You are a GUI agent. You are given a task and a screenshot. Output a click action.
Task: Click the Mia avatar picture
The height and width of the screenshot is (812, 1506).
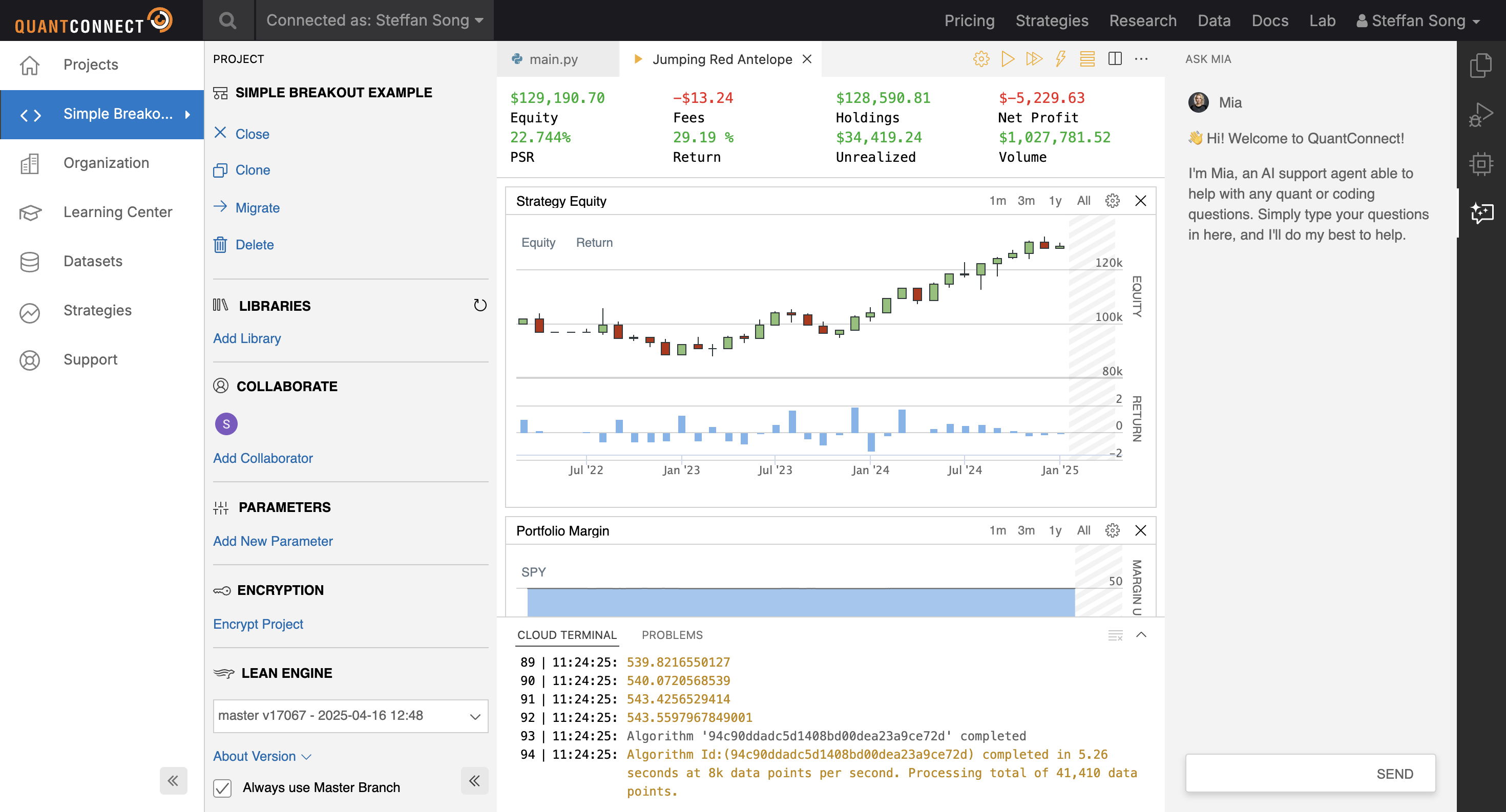point(1199,102)
